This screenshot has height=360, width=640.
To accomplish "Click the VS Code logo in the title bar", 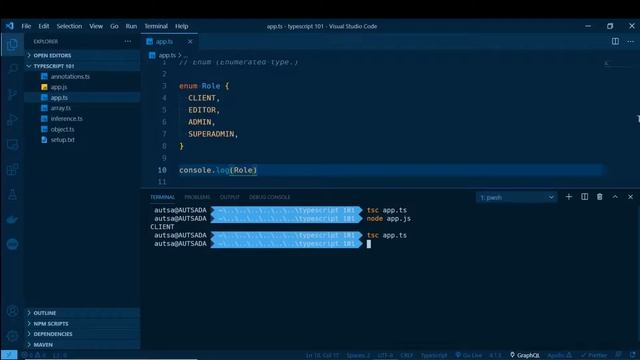I will click(x=9, y=26).
